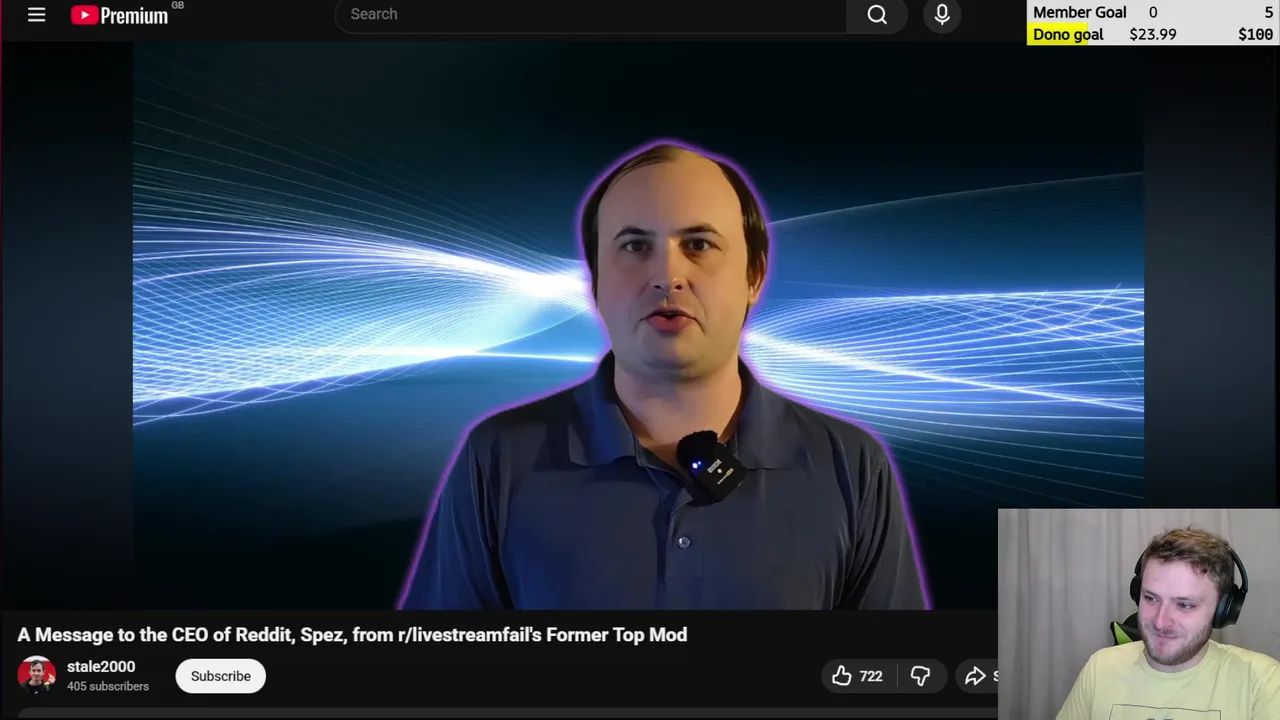Focus the Search input field

(x=591, y=14)
